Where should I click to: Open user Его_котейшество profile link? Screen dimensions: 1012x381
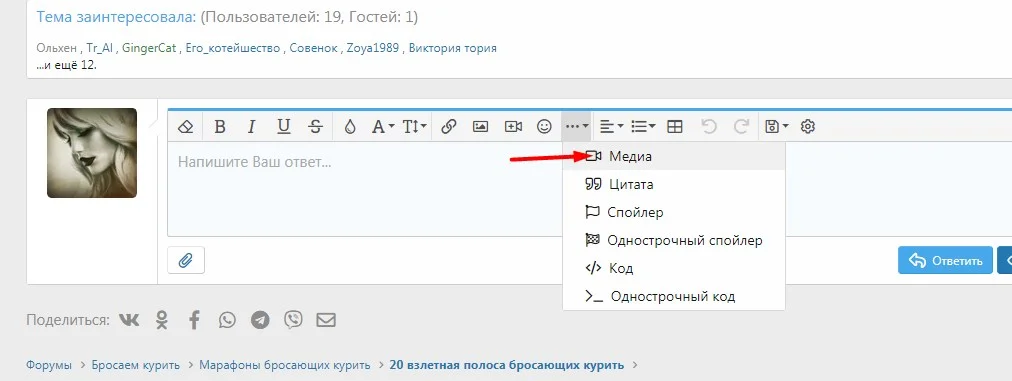click(232, 48)
